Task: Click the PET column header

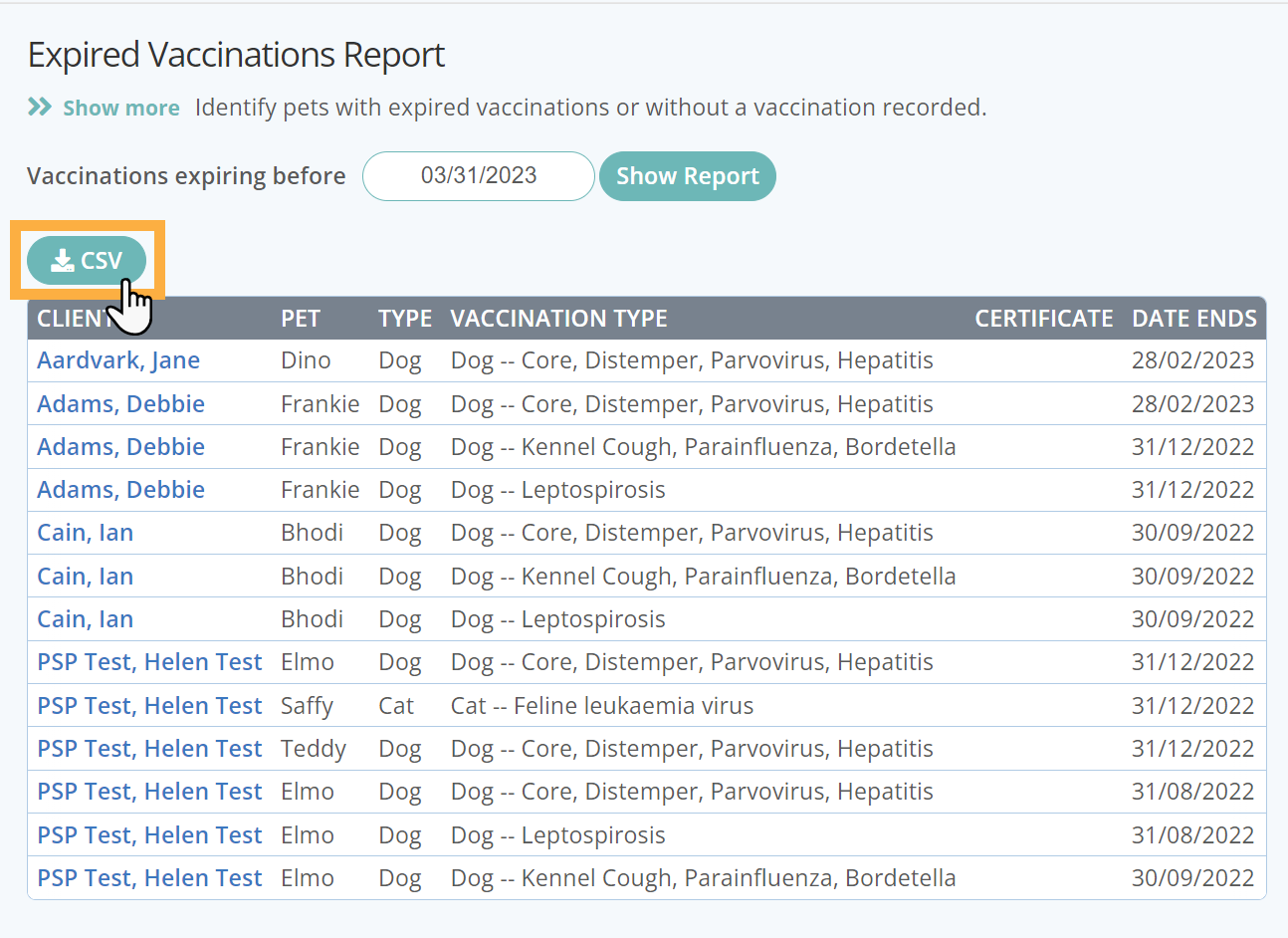Action: (x=300, y=319)
